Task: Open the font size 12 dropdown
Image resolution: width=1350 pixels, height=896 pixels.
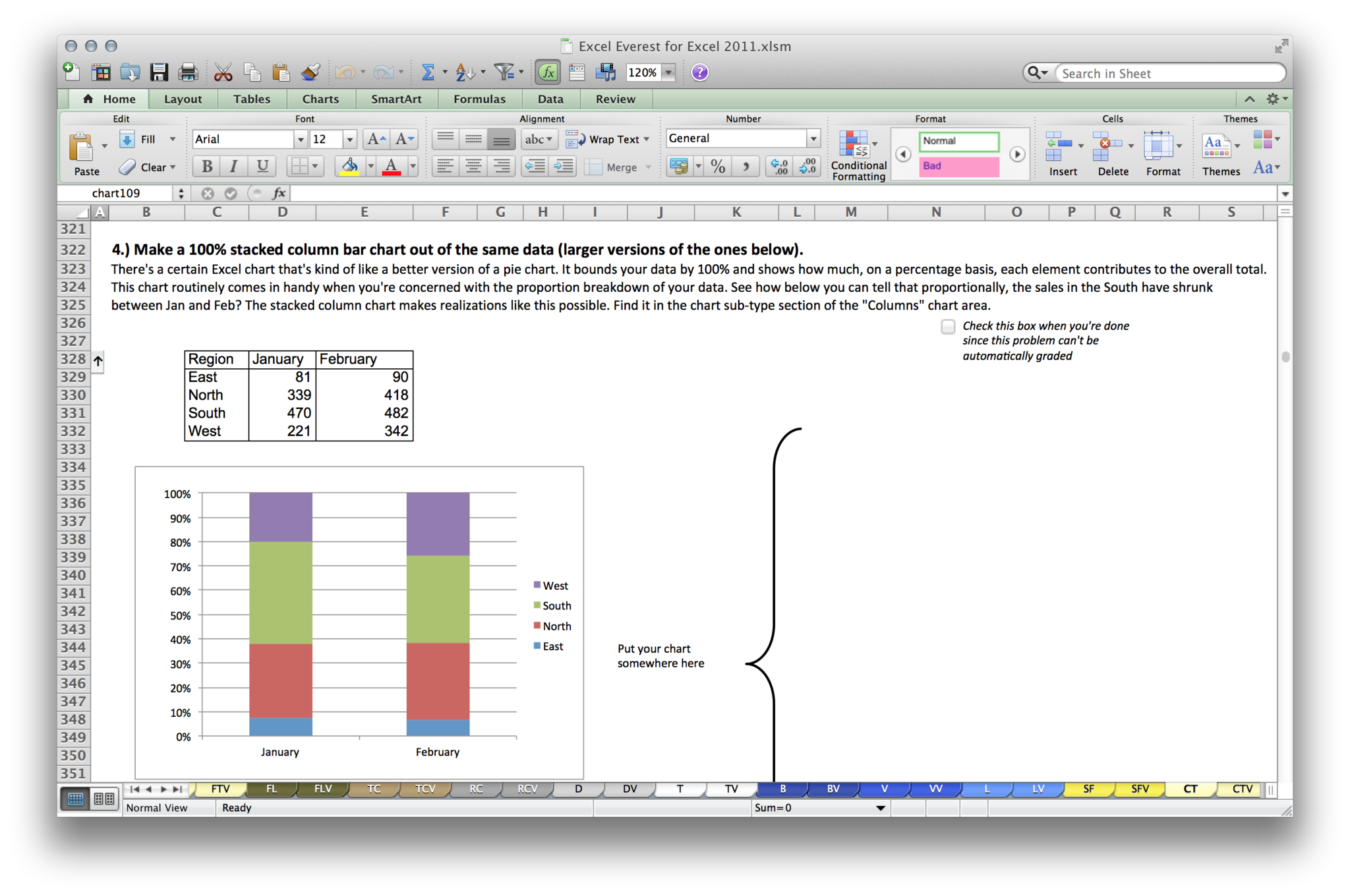Action: [350, 140]
